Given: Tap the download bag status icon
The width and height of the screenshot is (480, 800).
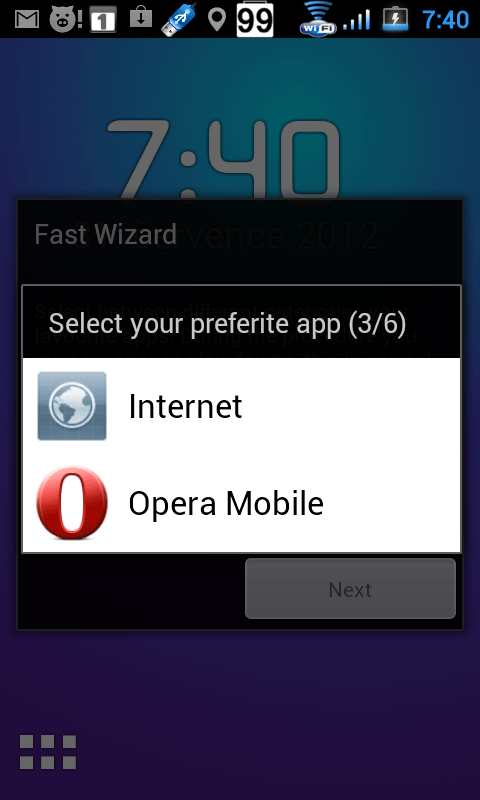Looking at the screenshot, I should 141,18.
